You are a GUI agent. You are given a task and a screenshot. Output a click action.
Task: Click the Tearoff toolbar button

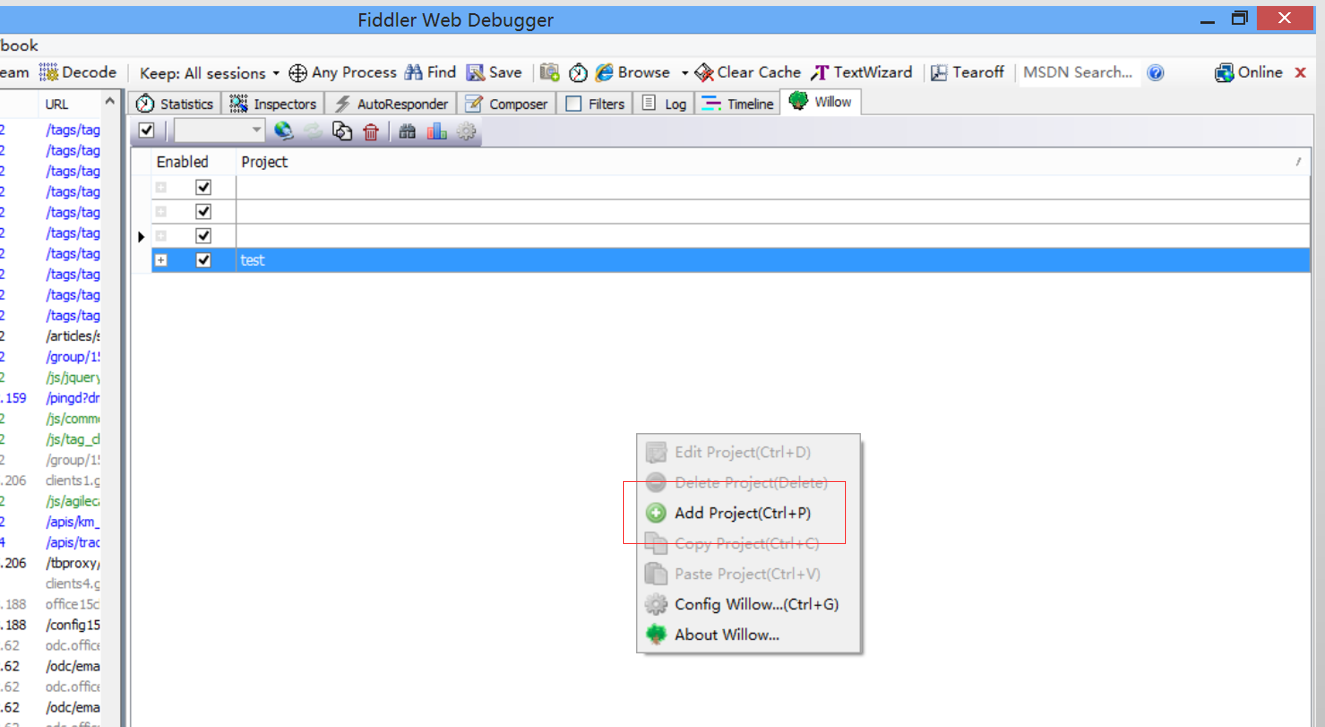coord(967,72)
